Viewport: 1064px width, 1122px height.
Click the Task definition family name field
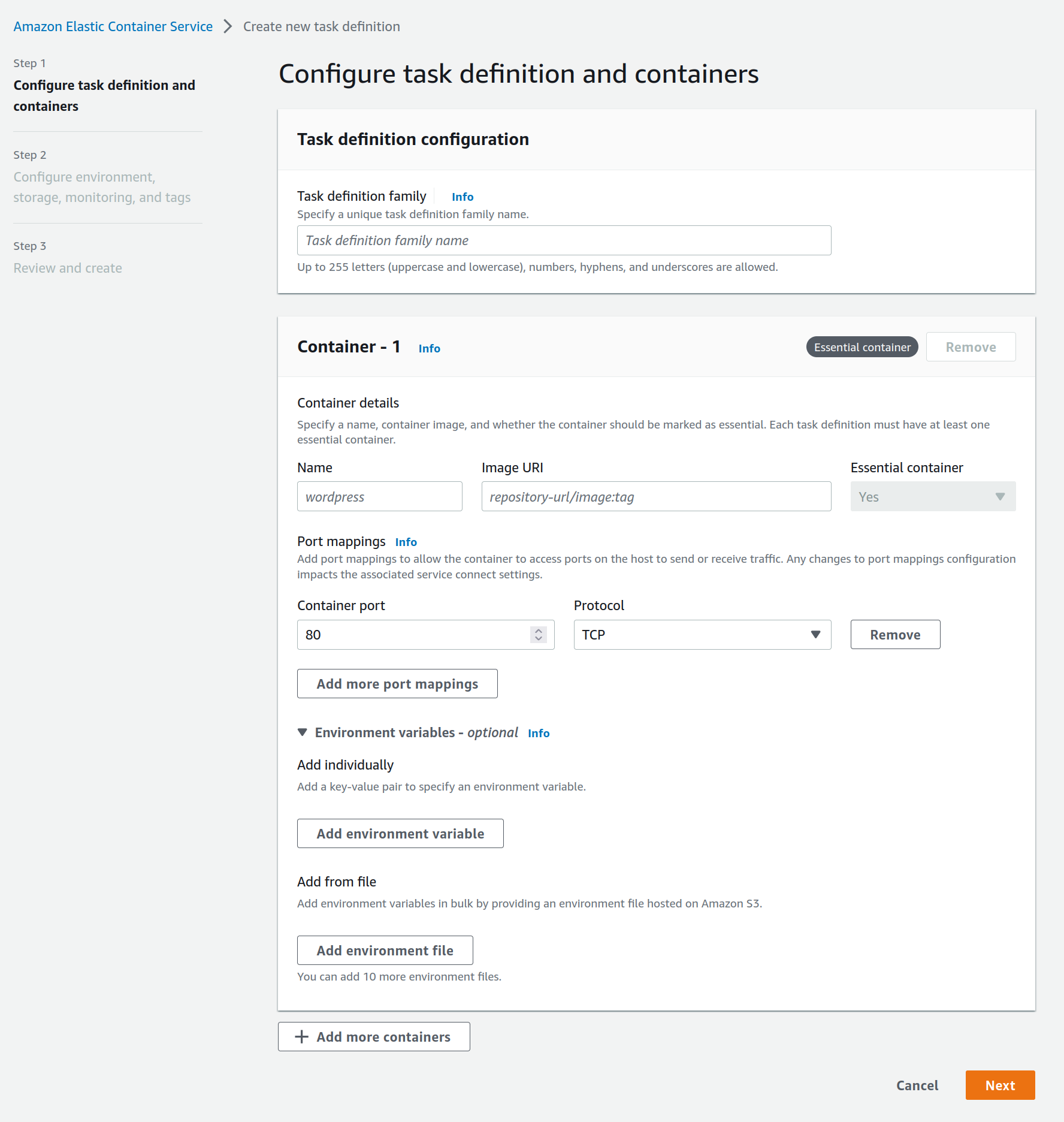click(x=563, y=240)
